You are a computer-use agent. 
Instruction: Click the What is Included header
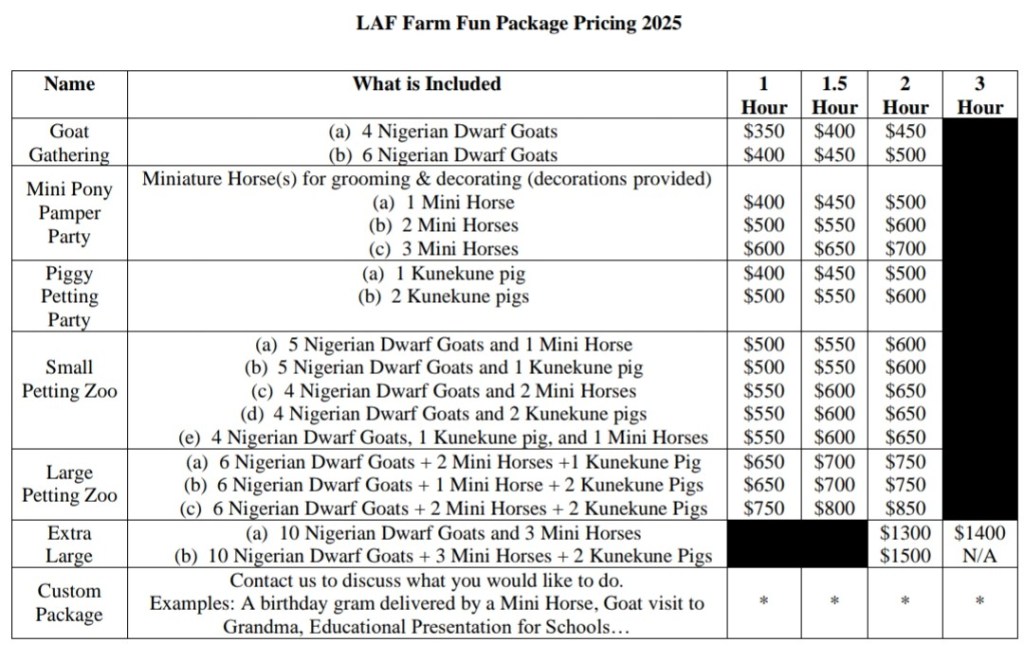point(427,84)
